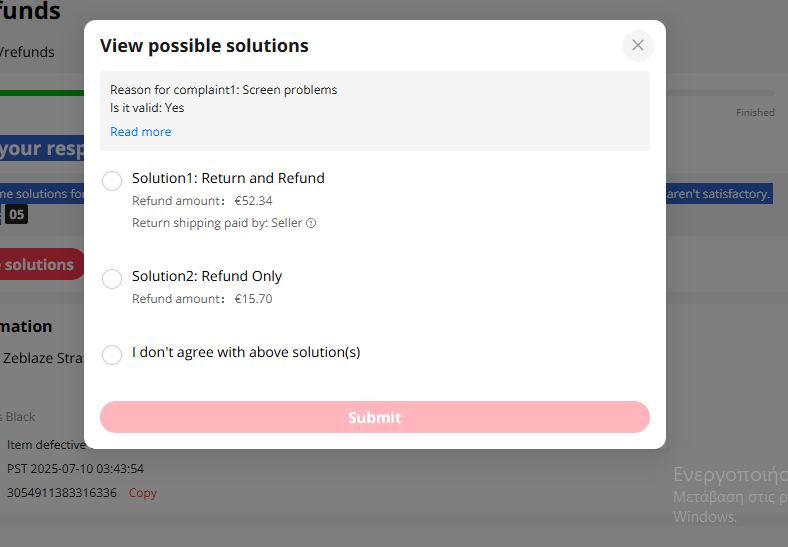Choose I don't agree radio option
Image resolution: width=788 pixels, height=547 pixels.
[x=112, y=355]
